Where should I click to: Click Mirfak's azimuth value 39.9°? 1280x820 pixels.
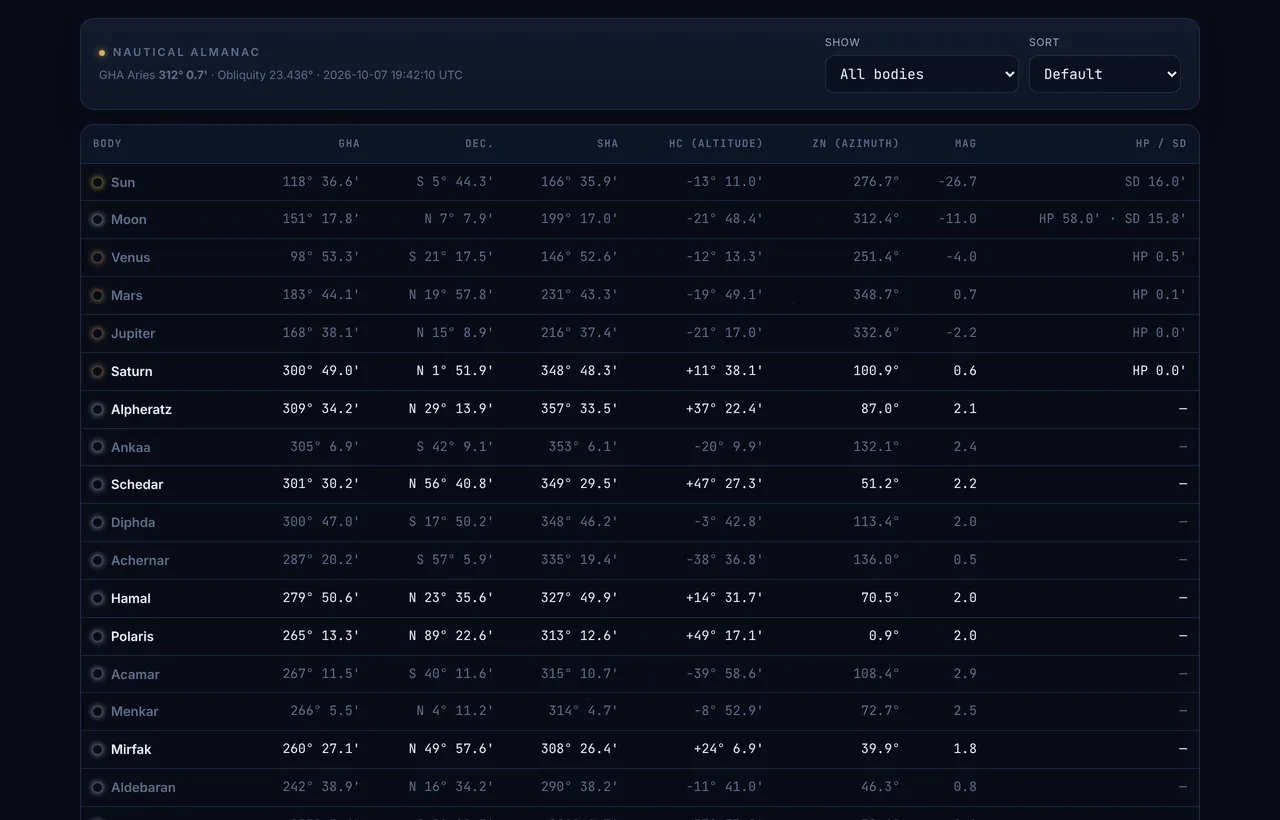tap(880, 749)
